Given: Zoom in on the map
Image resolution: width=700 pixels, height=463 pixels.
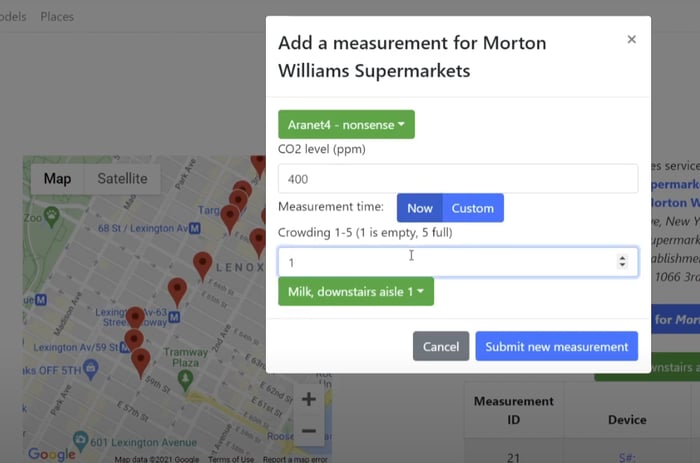Looking at the screenshot, I should pyautogui.click(x=308, y=399).
